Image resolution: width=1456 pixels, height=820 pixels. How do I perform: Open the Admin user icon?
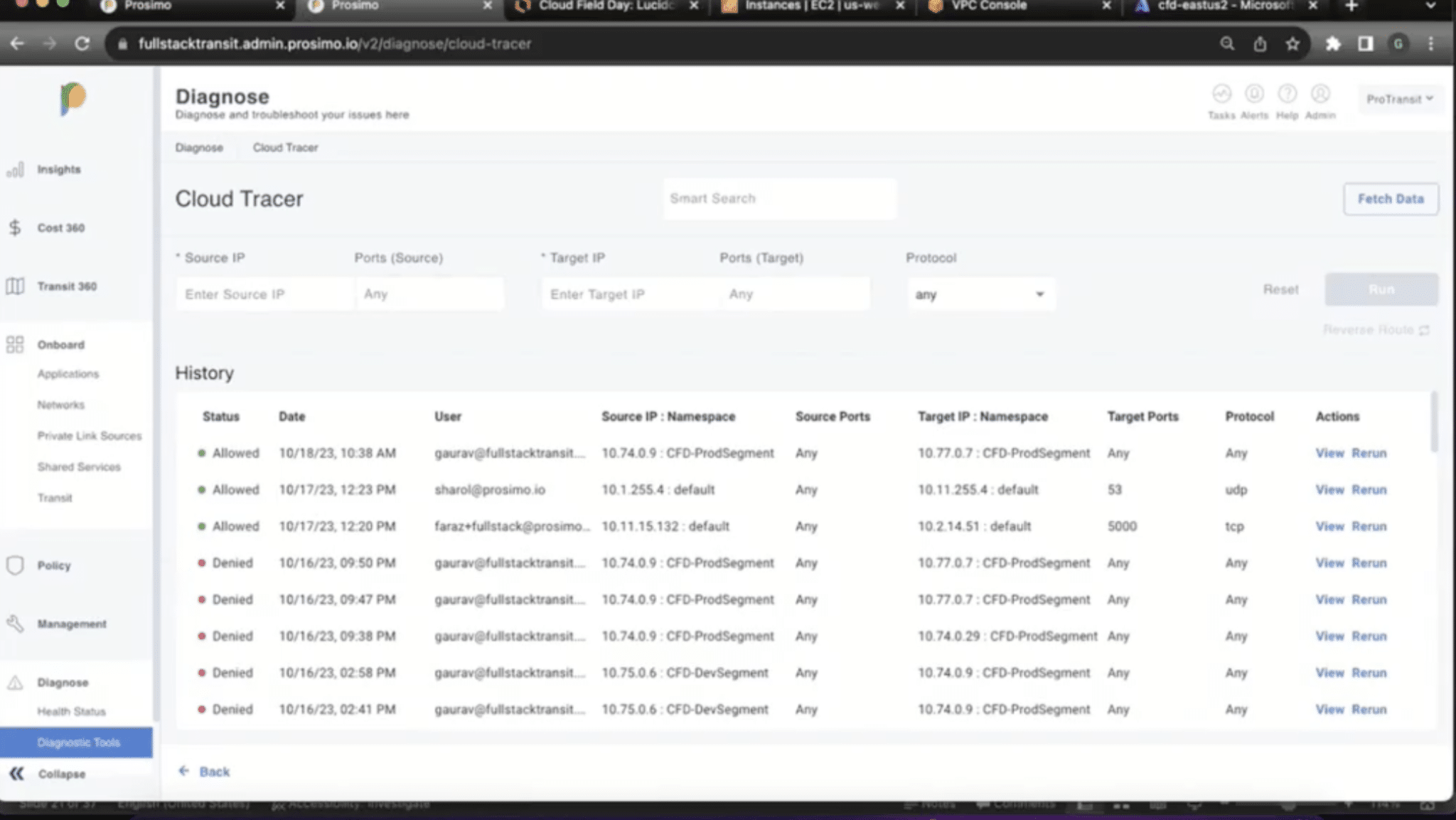coord(1320,95)
